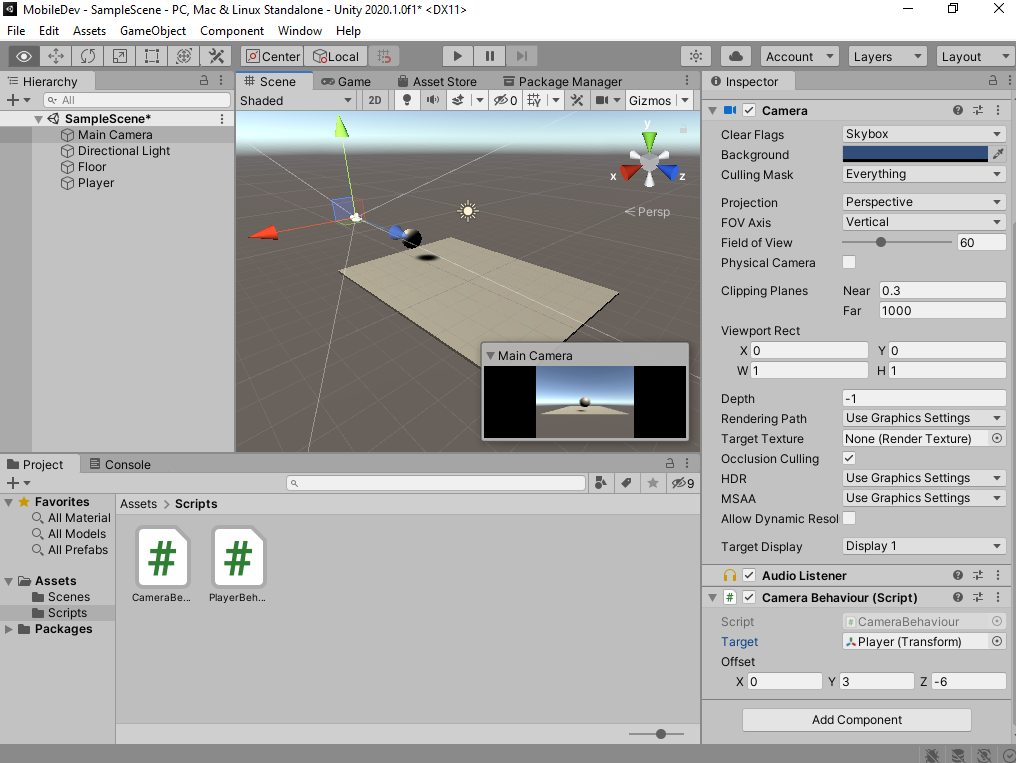The image size is (1016, 763).
Task: Click the Unity Cloud icon in the toolbar
Action: tap(734, 56)
